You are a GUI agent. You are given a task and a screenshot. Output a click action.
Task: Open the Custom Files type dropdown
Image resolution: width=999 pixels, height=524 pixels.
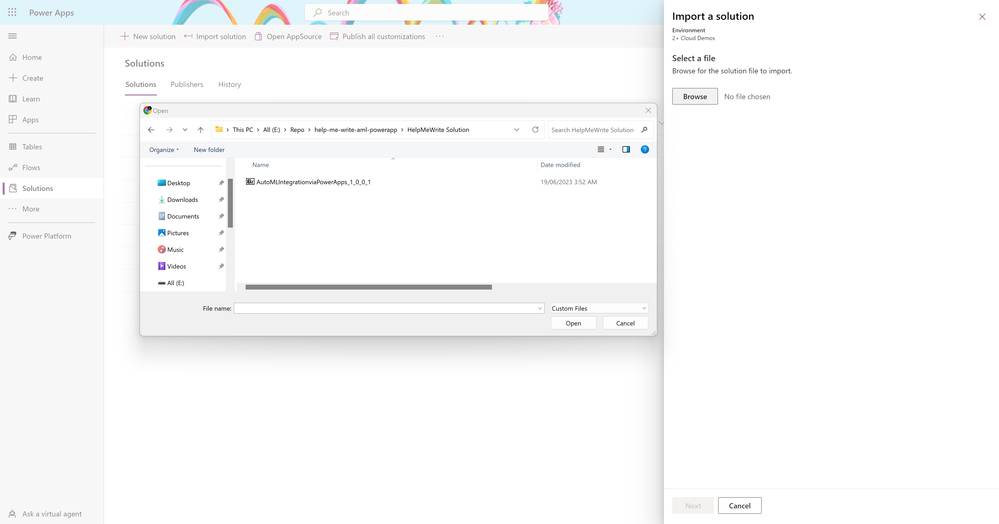coord(598,309)
